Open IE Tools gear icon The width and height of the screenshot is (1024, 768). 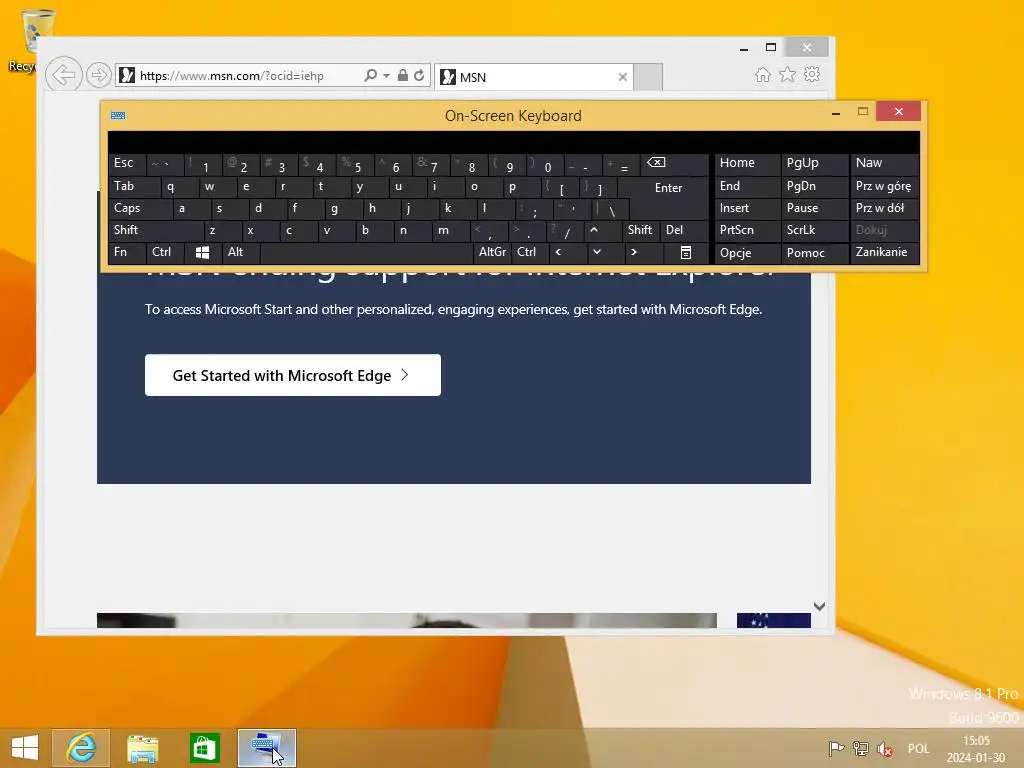pos(812,74)
